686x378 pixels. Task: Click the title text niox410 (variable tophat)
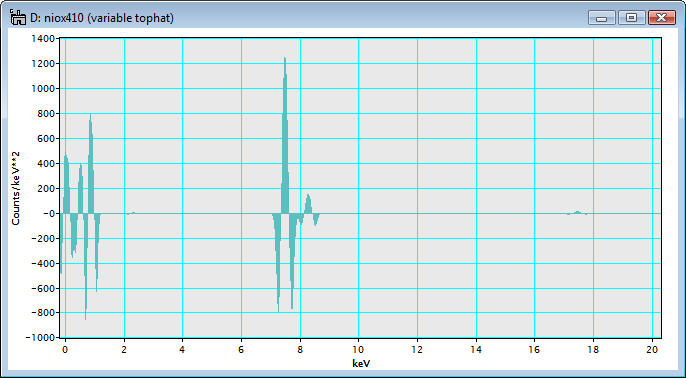(102, 18)
